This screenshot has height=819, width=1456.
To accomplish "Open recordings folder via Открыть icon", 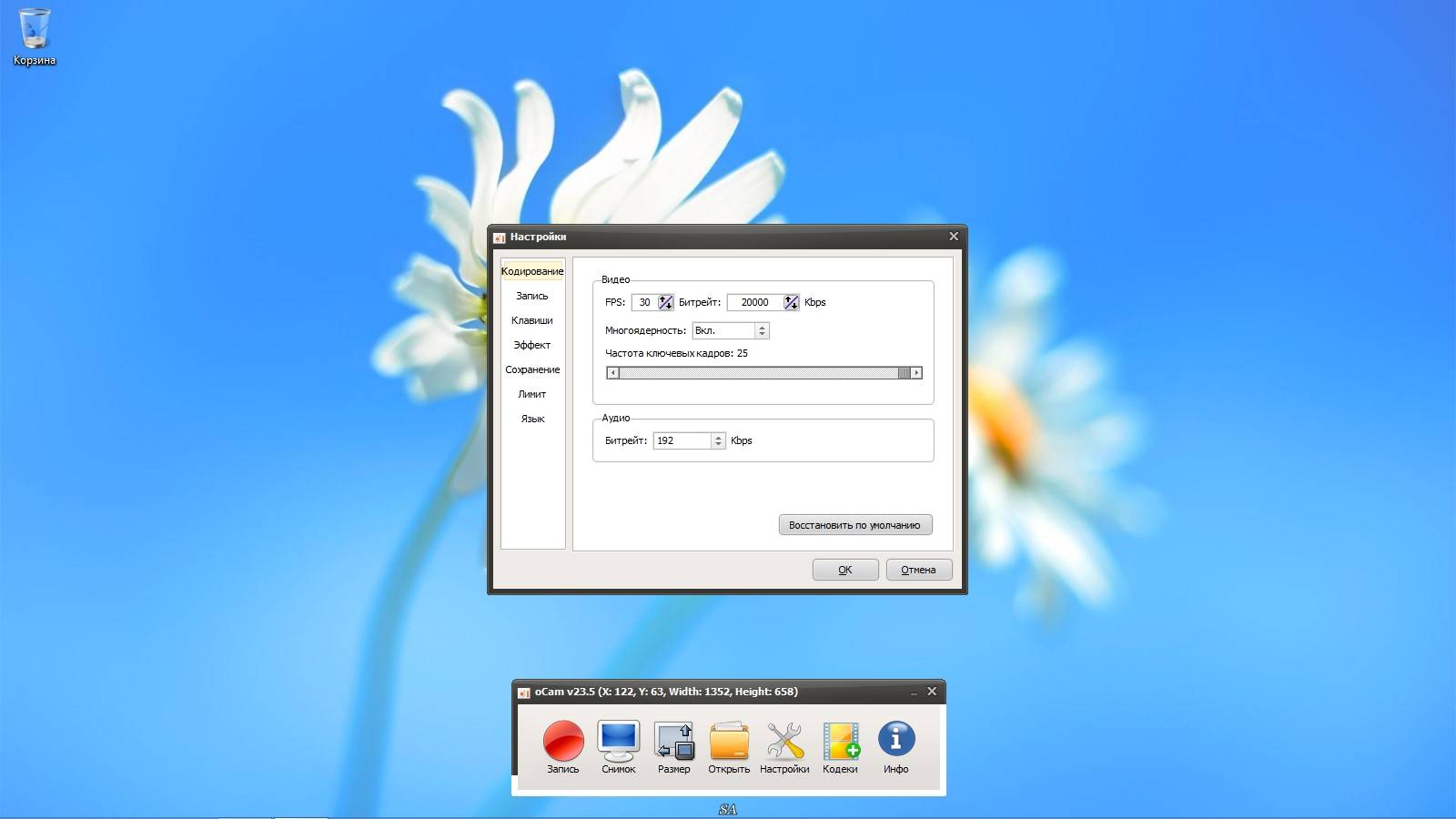I will pos(729,741).
